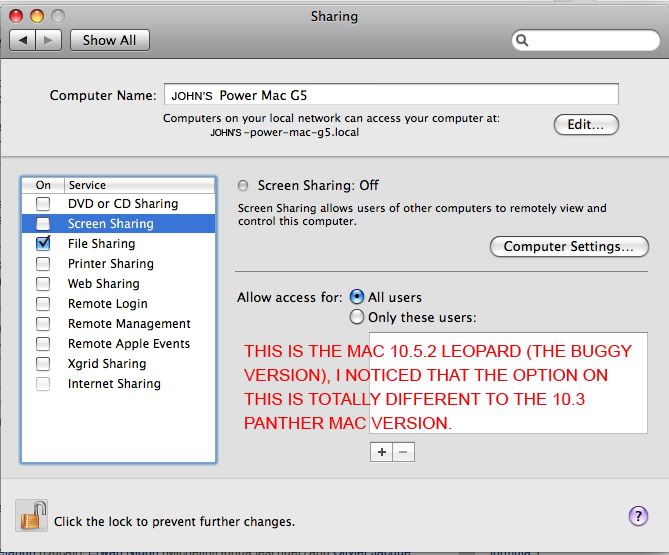Enable the DVD or CD Sharing checkbox
The height and width of the screenshot is (555, 669).
(43, 204)
